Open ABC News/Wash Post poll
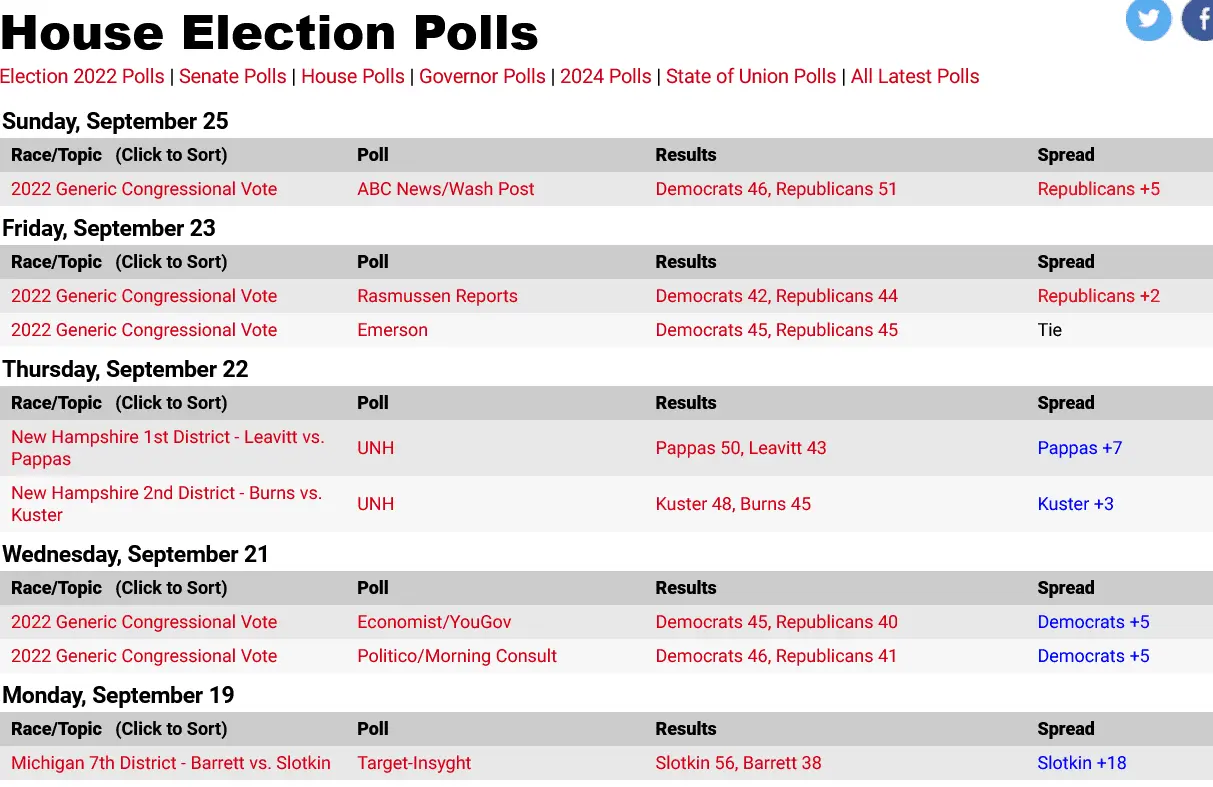This screenshot has width=1213, height=787. coord(445,189)
